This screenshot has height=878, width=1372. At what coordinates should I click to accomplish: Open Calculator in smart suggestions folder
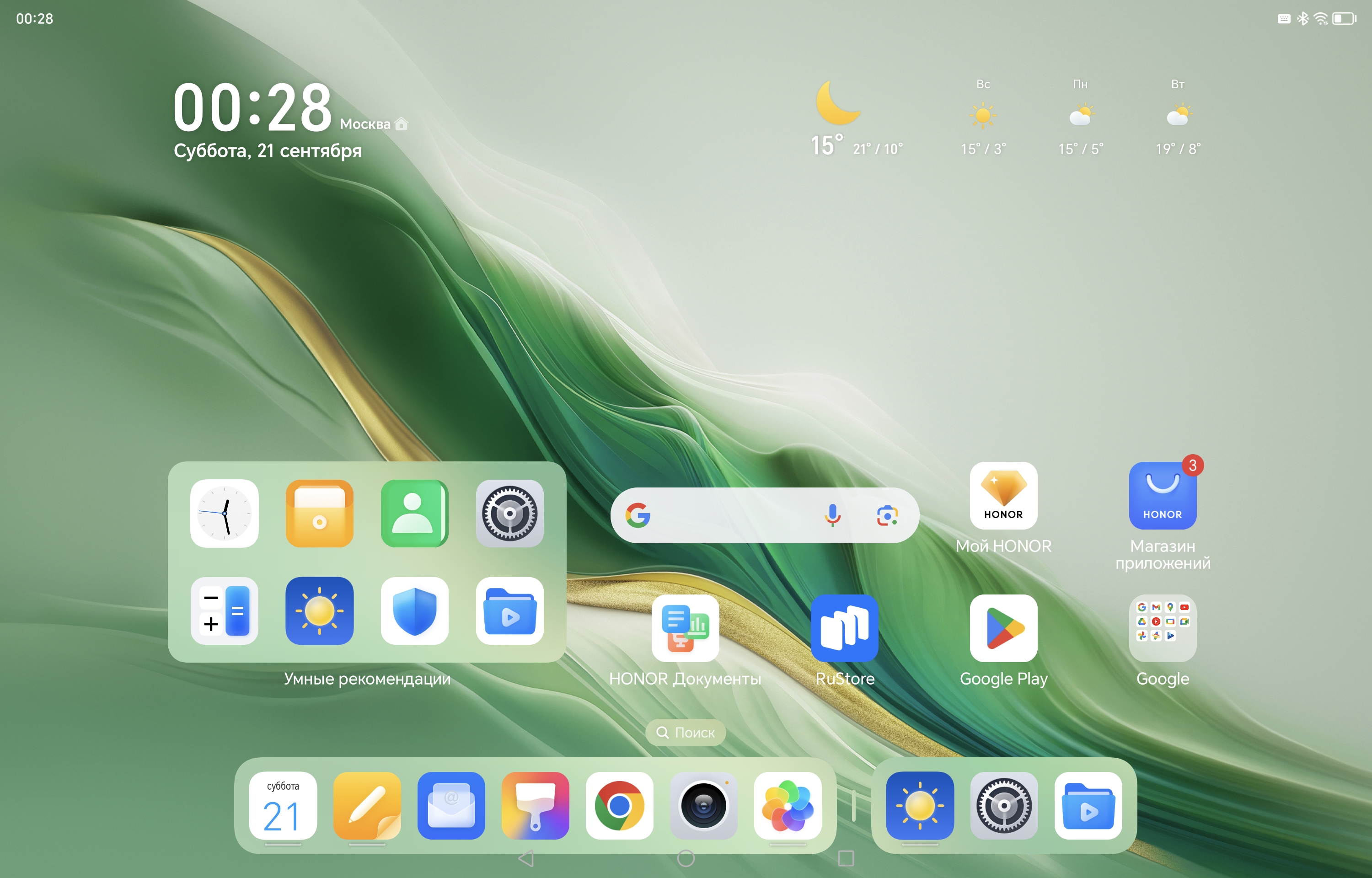pyautogui.click(x=225, y=610)
